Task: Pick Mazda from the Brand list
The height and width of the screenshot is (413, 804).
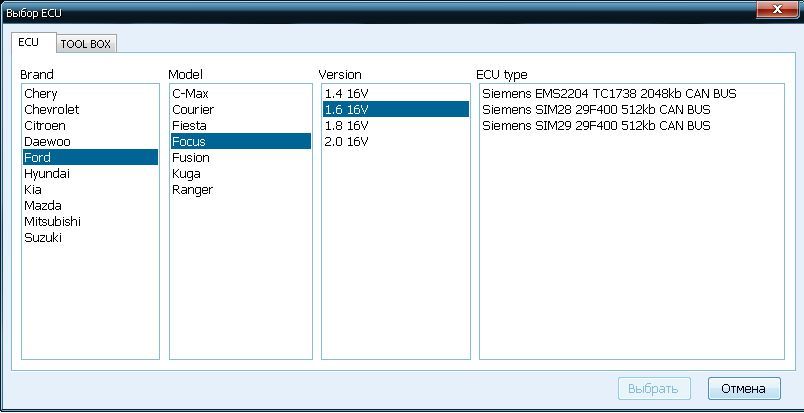Action: tap(90, 205)
